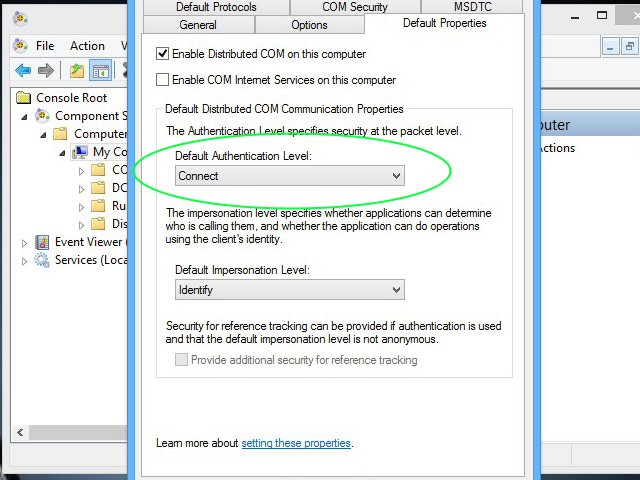
Task: Check additional security for reference tracking
Action: tap(181, 360)
